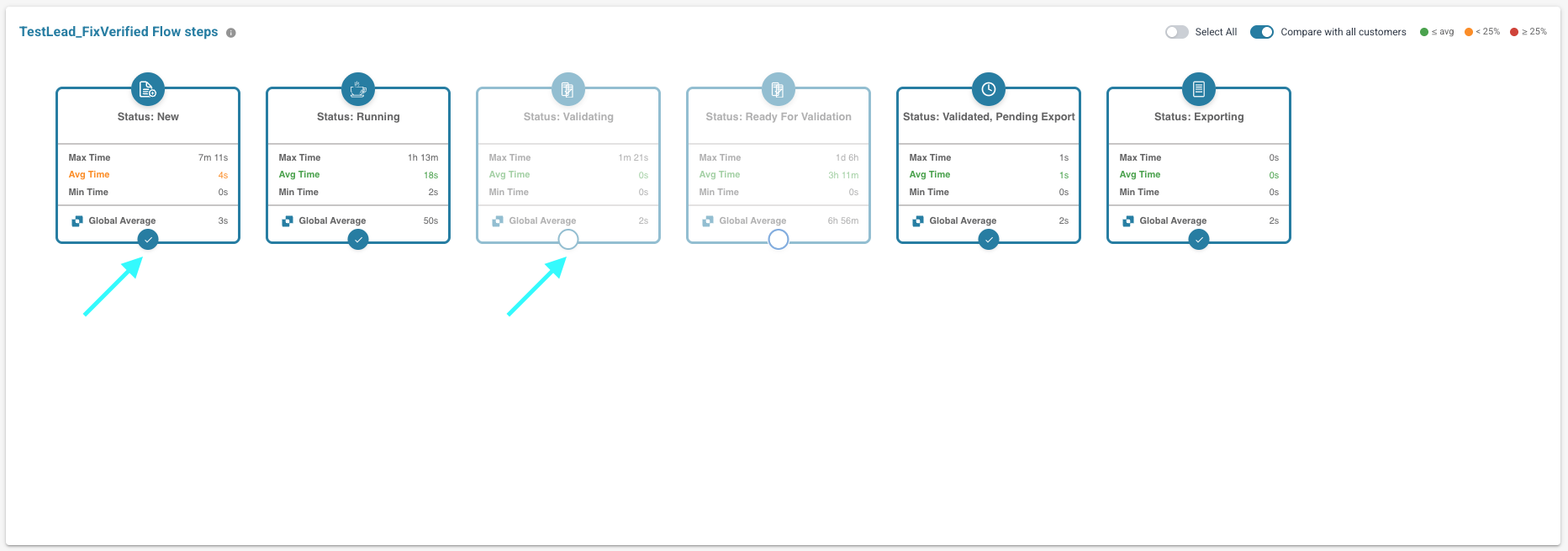1568x551 pixels.
Task: Deselect the Validated, Pending Export step checkmark
Action: [989, 240]
